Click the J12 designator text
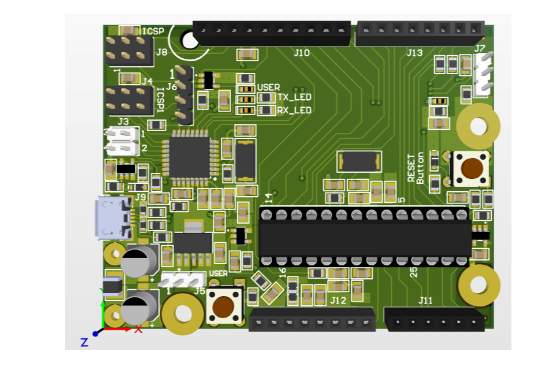This screenshot has width=546, height=390. [338, 300]
